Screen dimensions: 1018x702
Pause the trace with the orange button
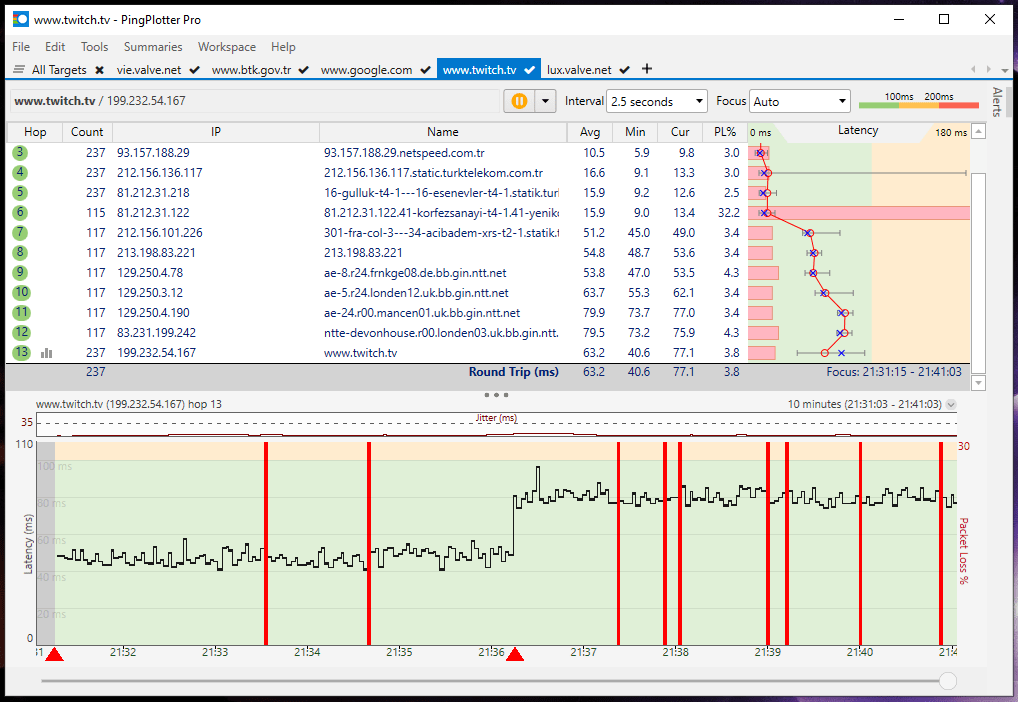pyautogui.click(x=519, y=101)
